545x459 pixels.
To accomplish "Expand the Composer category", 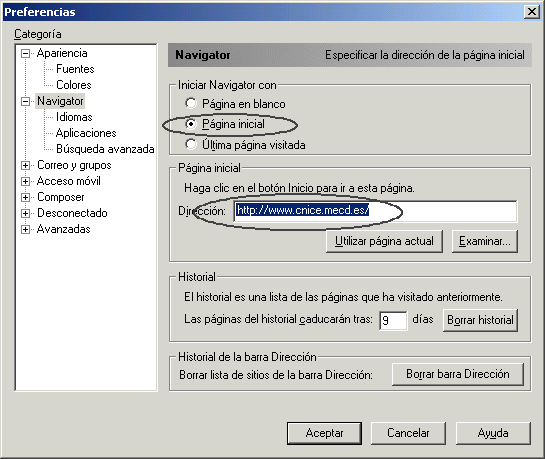I will point(25,197).
